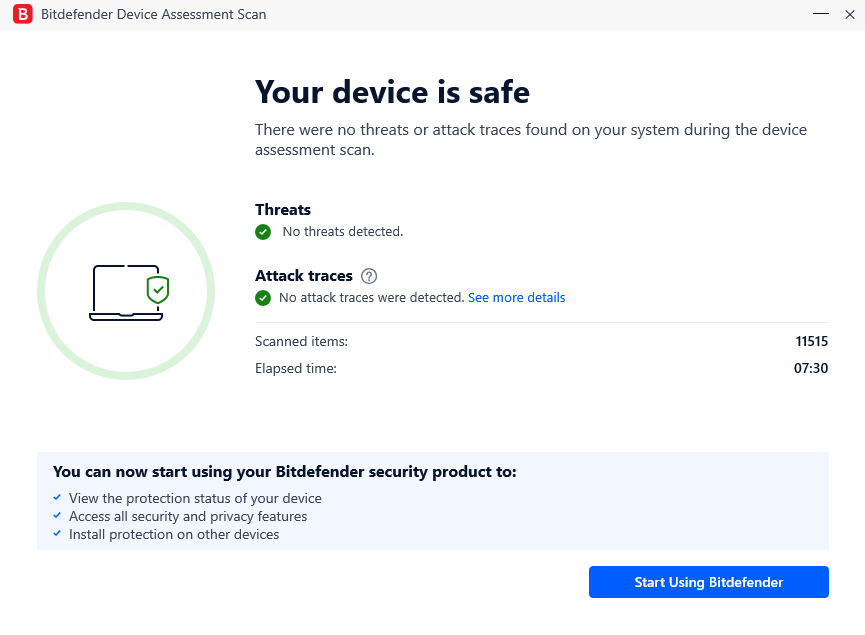This screenshot has height=635, width=865.
Task: Click the Threats section heading
Action: point(283,210)
